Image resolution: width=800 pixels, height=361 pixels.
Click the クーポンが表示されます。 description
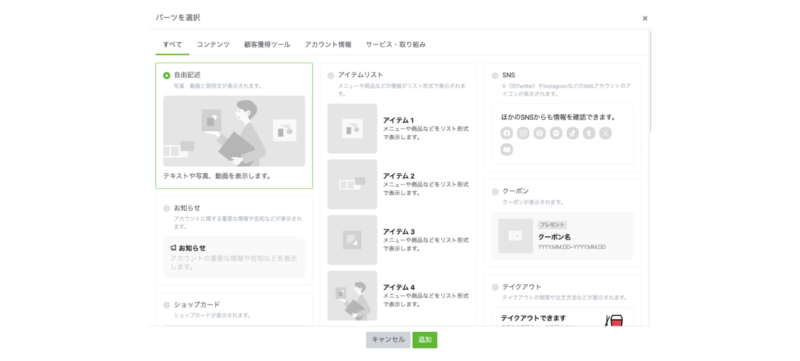click(x=533, y=202)
